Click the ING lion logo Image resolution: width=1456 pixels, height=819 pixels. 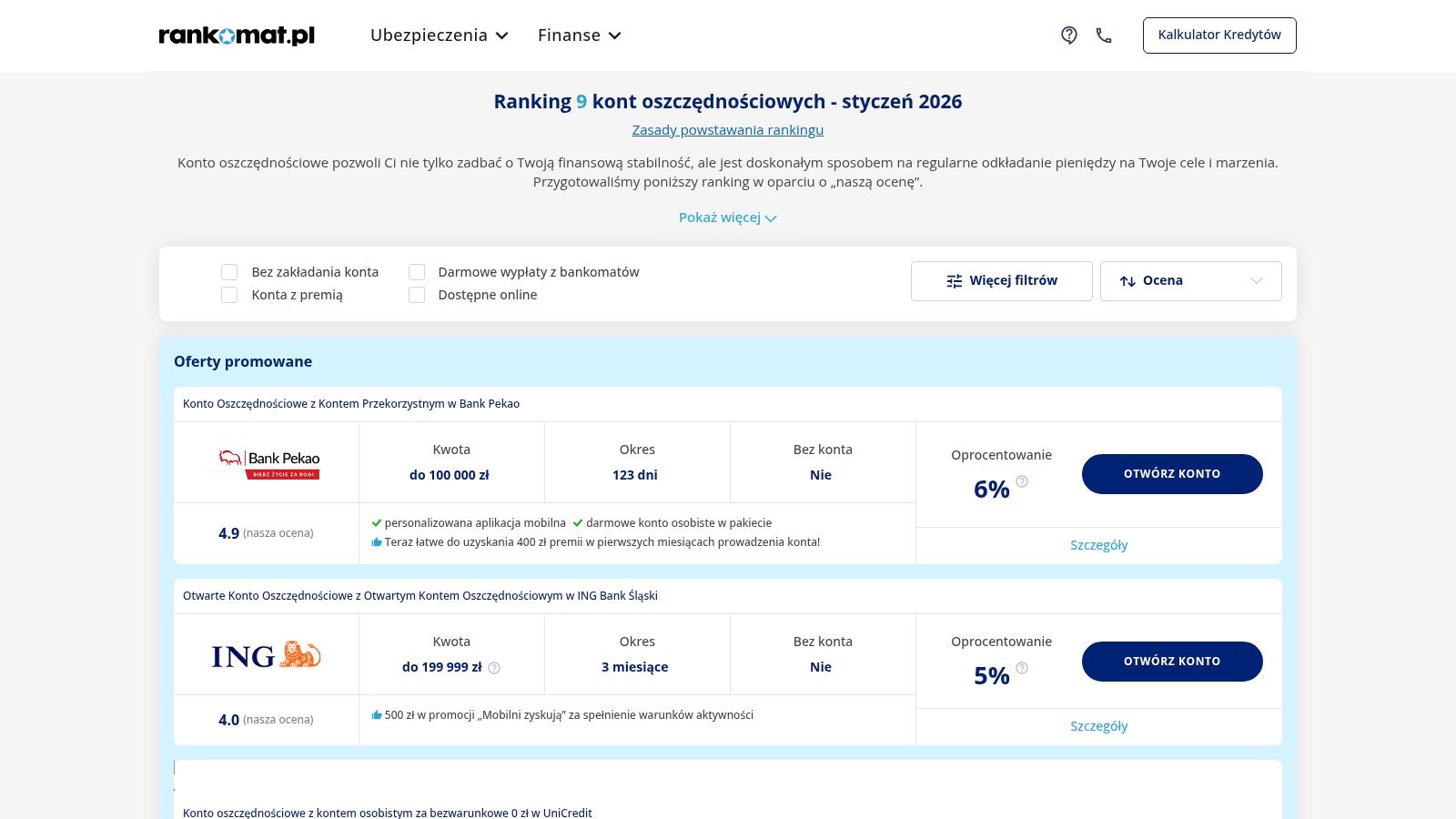coord(266,655)
